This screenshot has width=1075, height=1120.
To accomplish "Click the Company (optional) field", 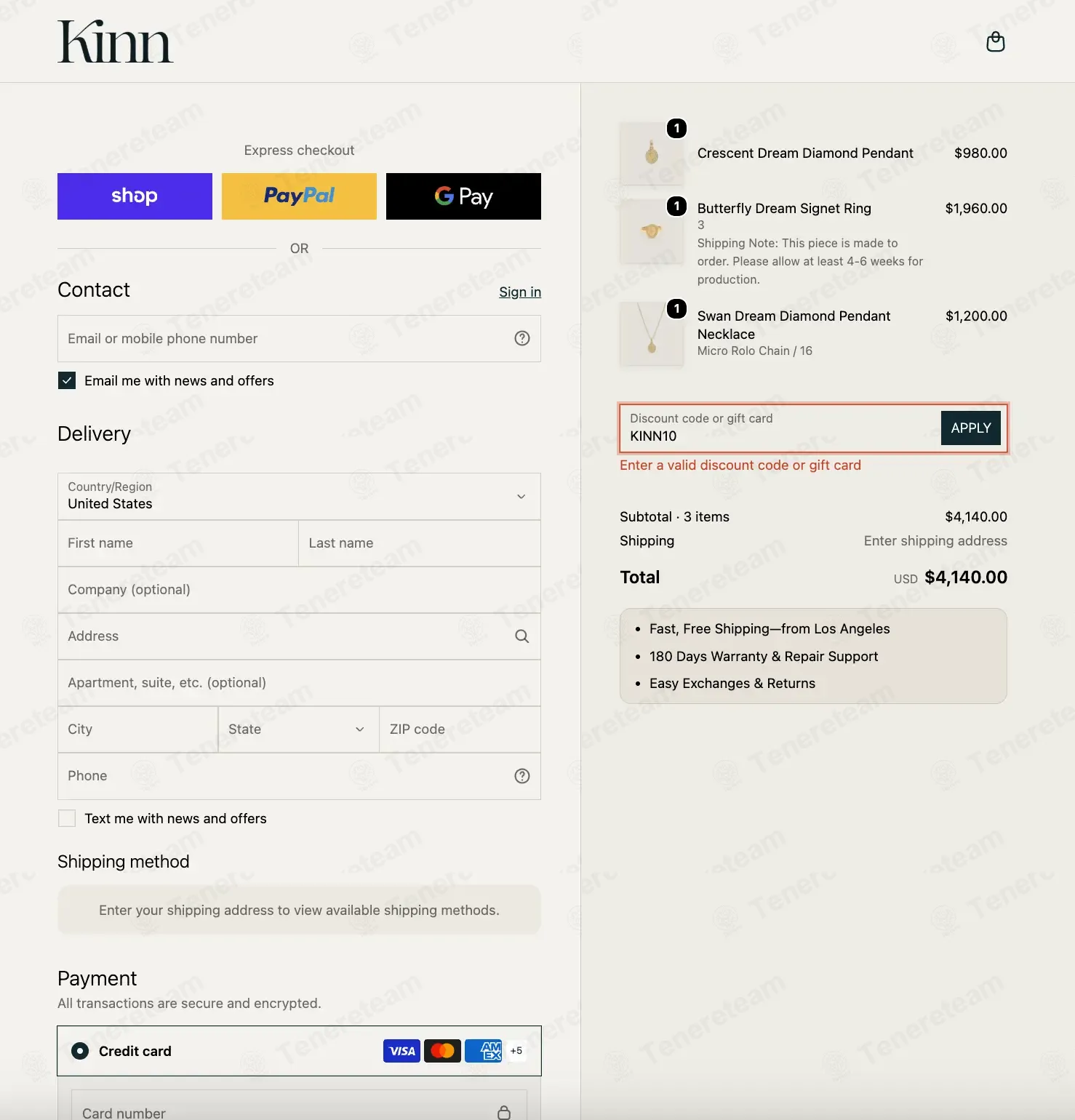I will coord(299,590).
